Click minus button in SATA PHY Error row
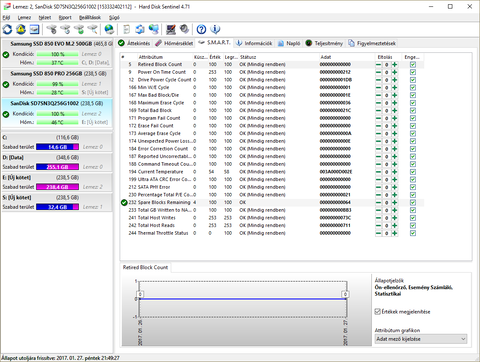 click(x=378, y=187)
